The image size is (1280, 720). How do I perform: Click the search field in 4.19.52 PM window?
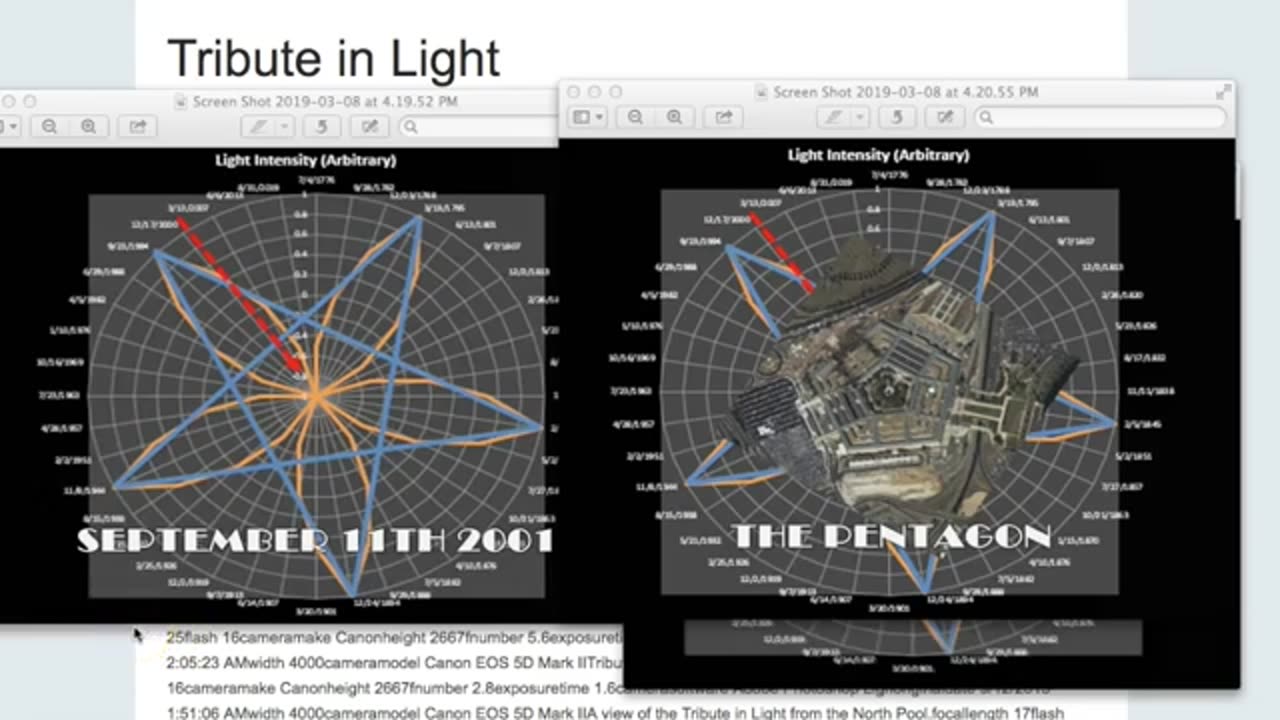click(478, 126)
